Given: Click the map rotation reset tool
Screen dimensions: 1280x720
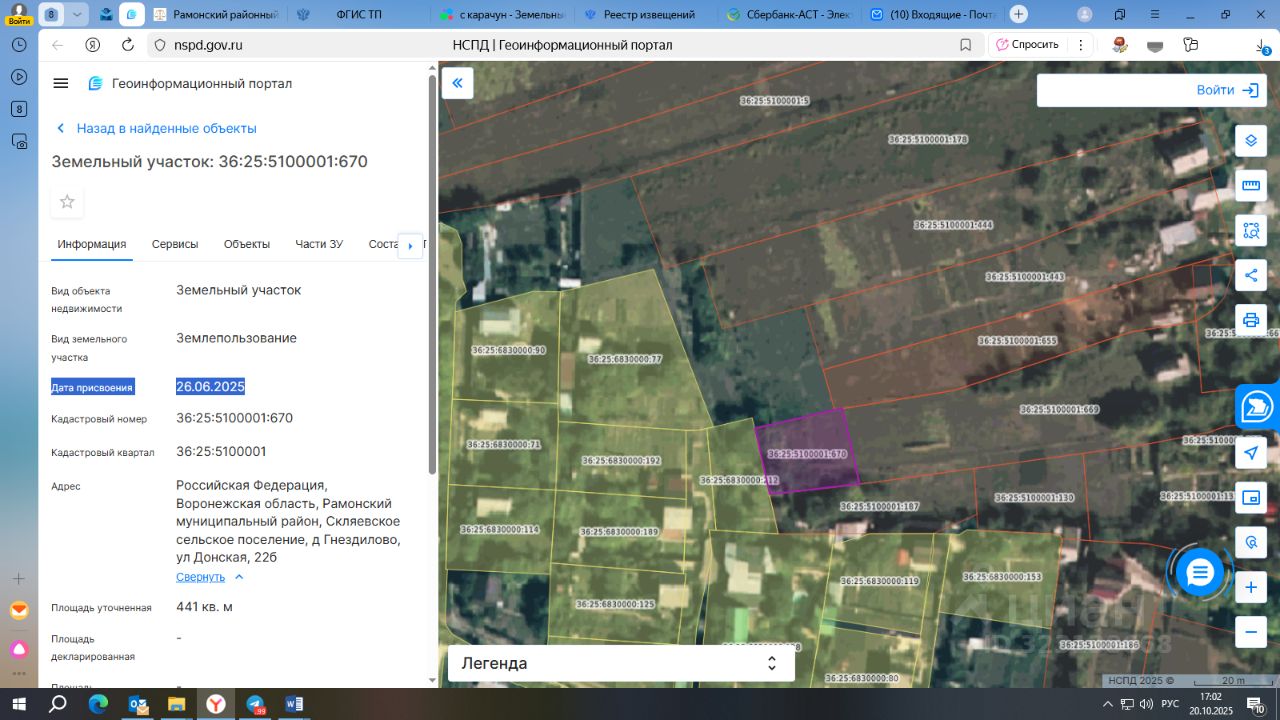Looking at the screenshot, I should click(1251, 543).
